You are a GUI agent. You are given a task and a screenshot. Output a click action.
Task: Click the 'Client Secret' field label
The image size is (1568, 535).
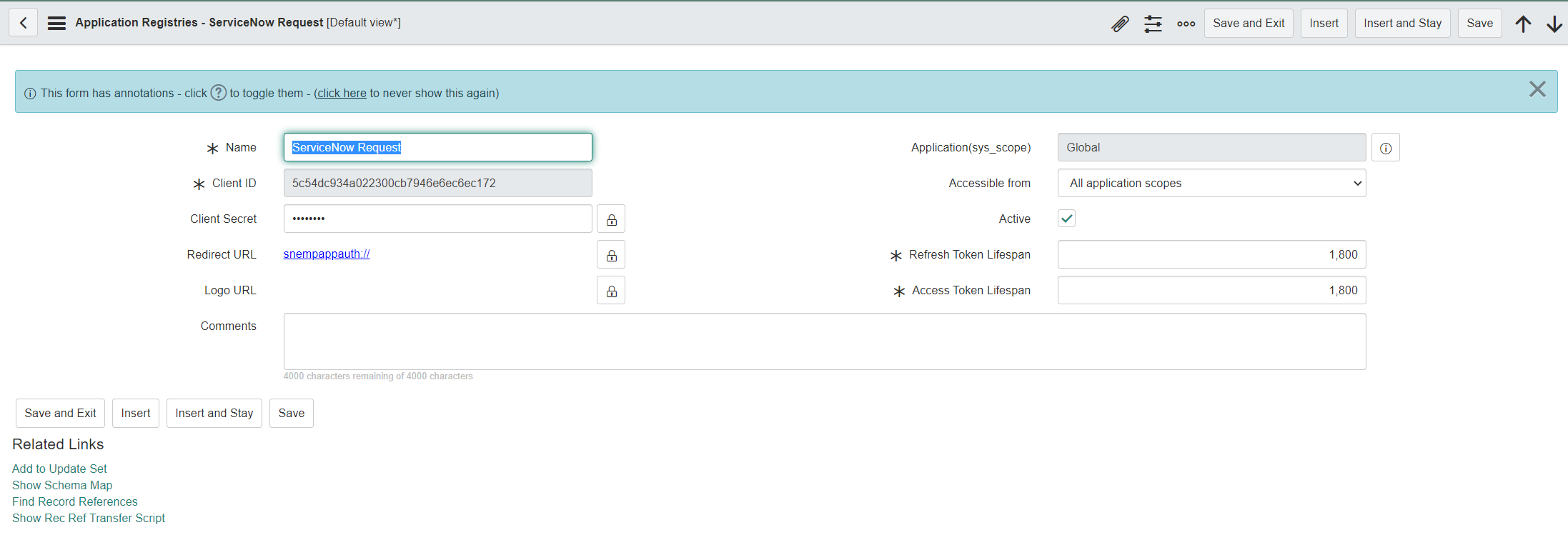click(223, 219)
